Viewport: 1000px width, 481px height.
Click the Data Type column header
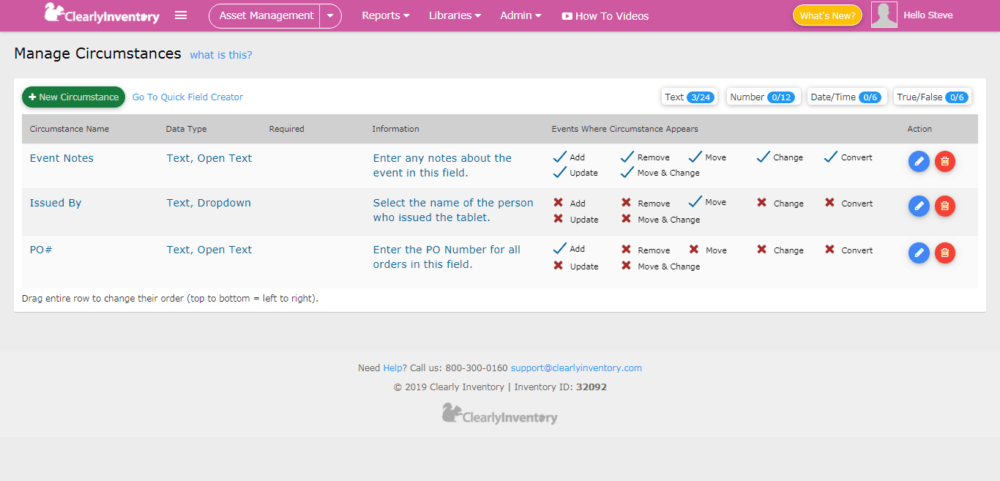(186, 129)
